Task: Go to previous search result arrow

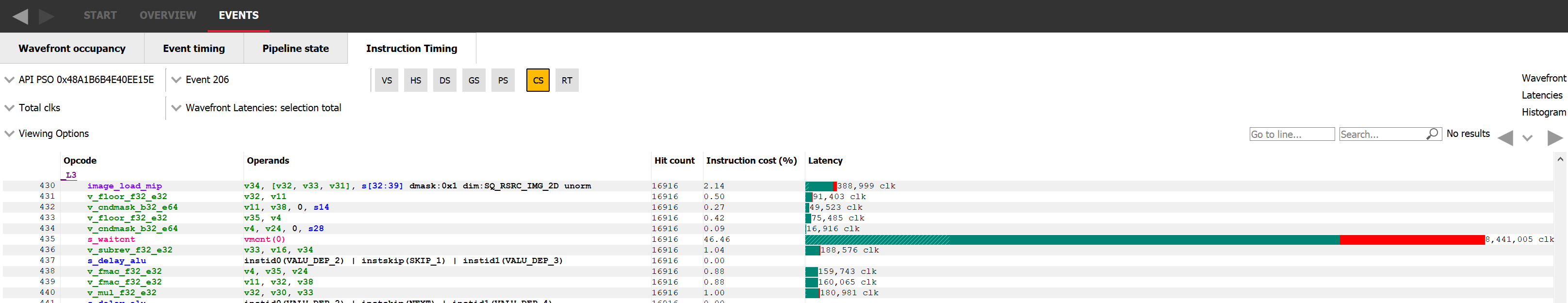Action: tap(1505, 138)
